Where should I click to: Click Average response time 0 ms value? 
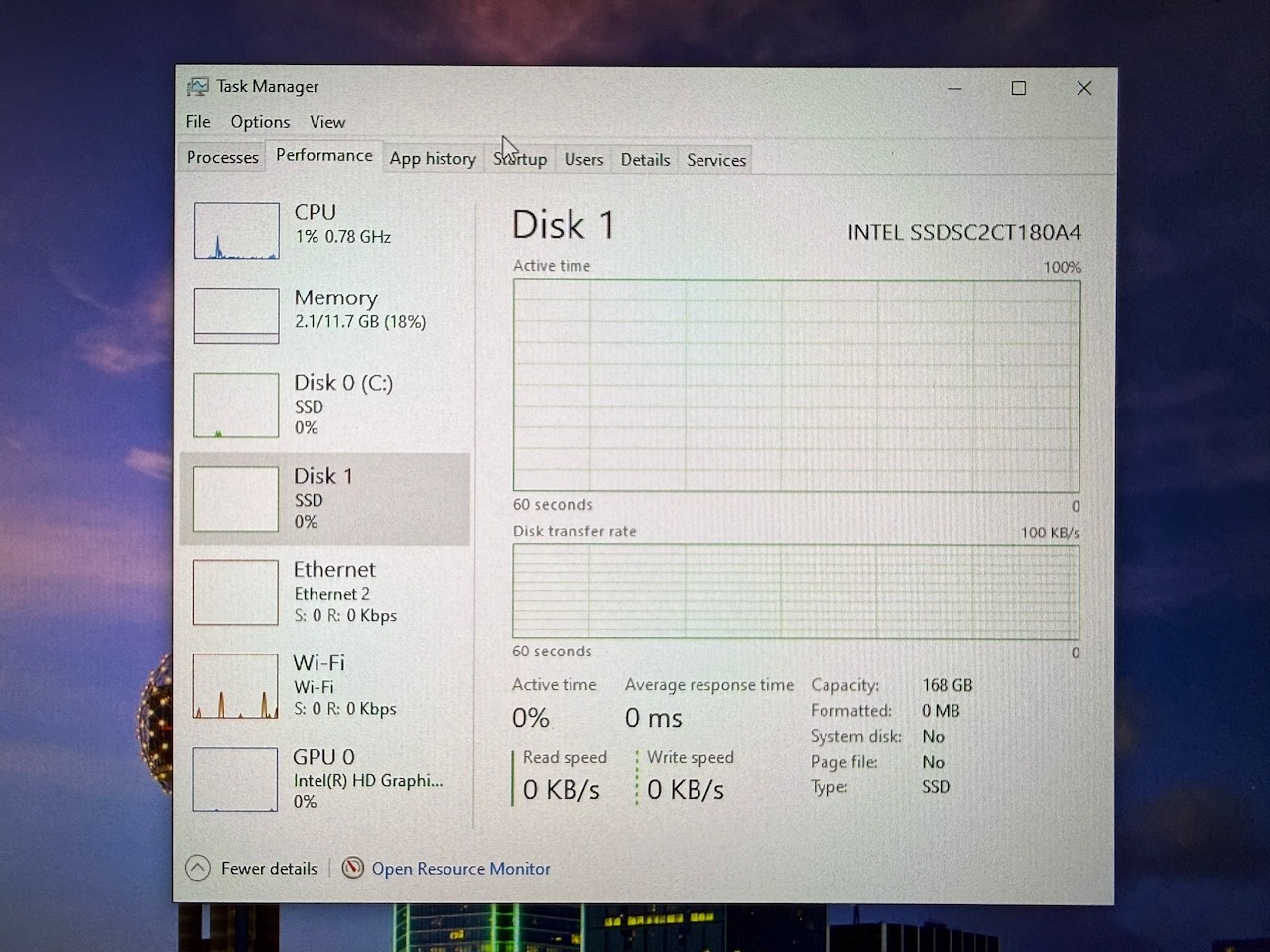point(654,718)
